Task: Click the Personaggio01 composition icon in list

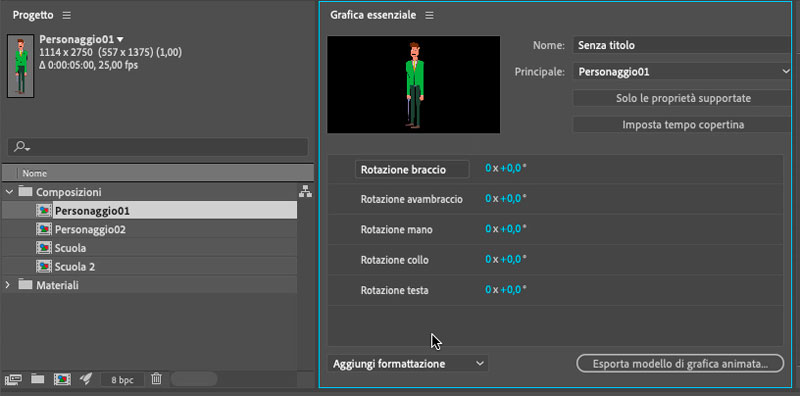Action: pos(44,211)
